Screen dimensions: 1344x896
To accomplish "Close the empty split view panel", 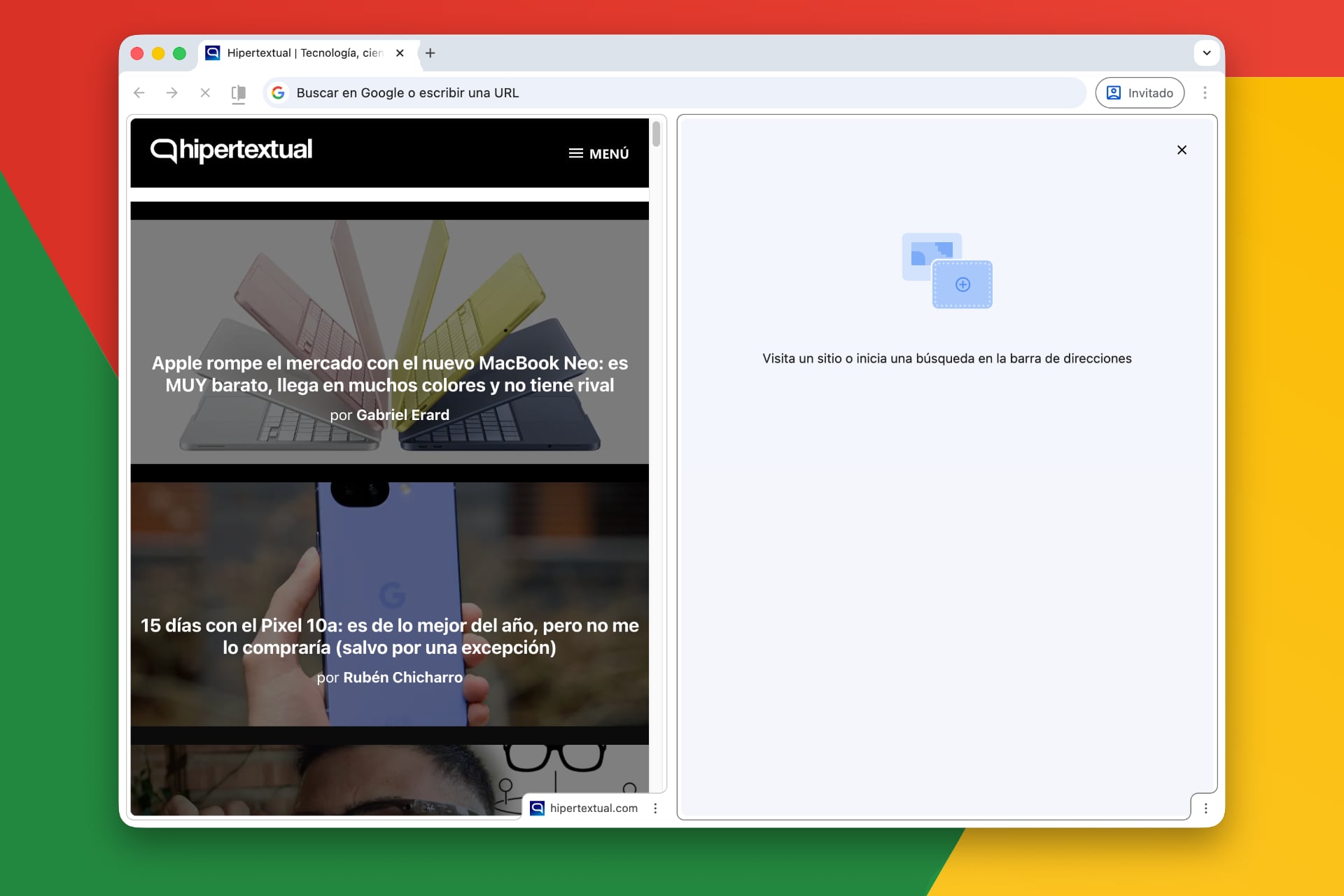I will pyautogui.click(x=1182, y=150).
